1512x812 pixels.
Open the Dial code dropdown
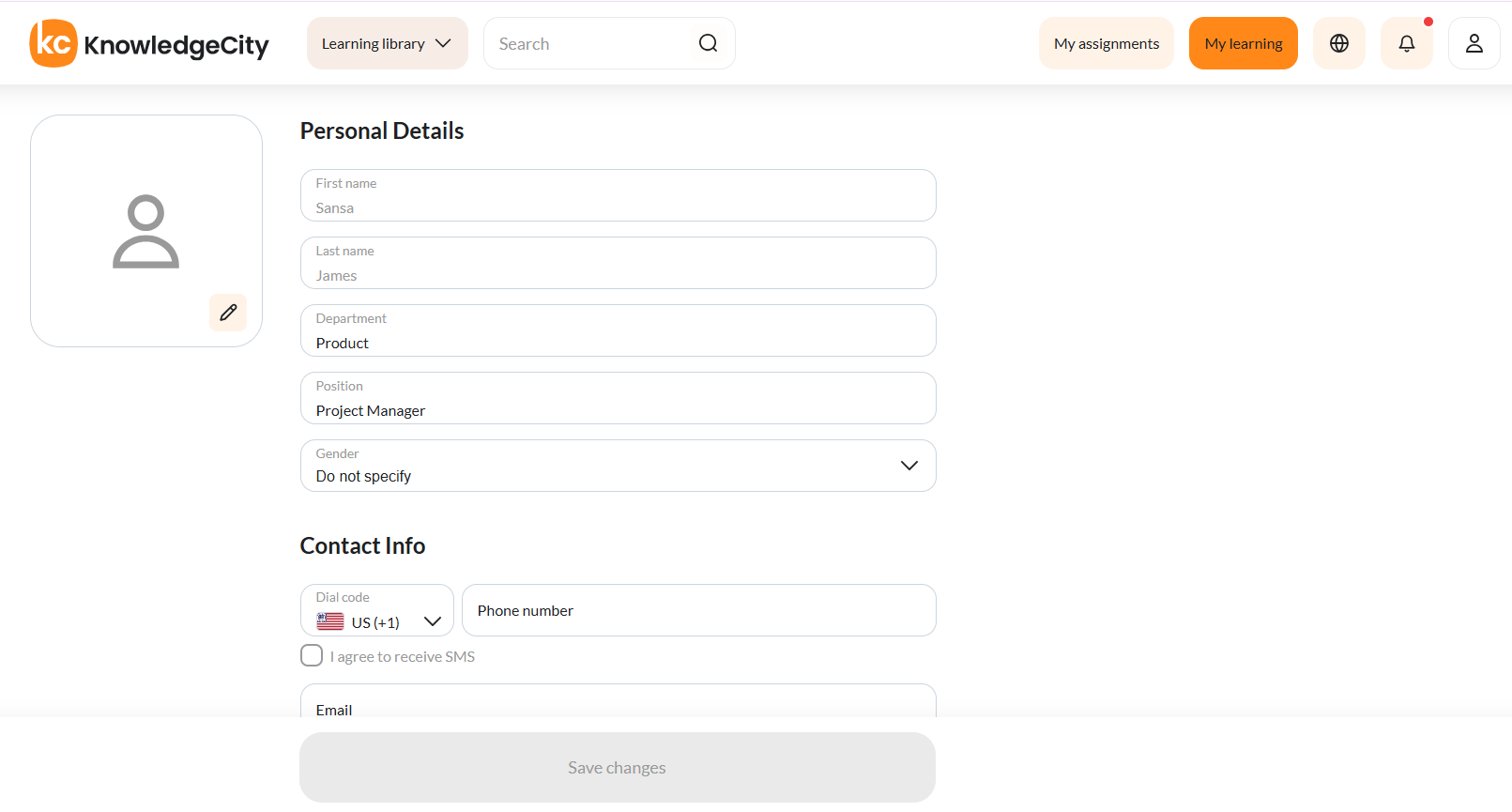[377, 610]
